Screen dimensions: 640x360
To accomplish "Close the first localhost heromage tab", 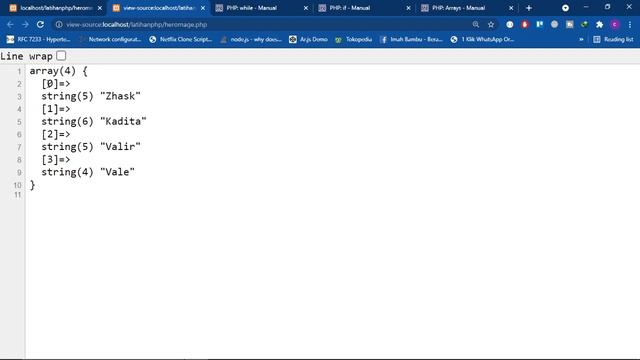I will (x=100, y=8).
